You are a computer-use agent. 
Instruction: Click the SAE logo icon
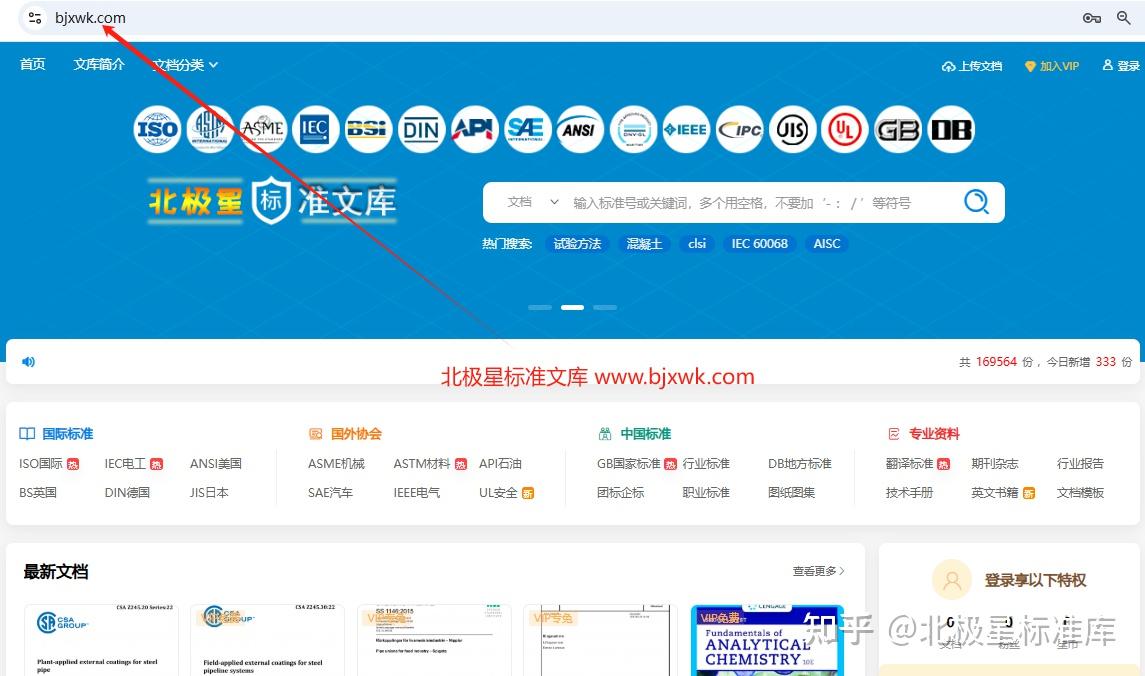click(527, 129)
